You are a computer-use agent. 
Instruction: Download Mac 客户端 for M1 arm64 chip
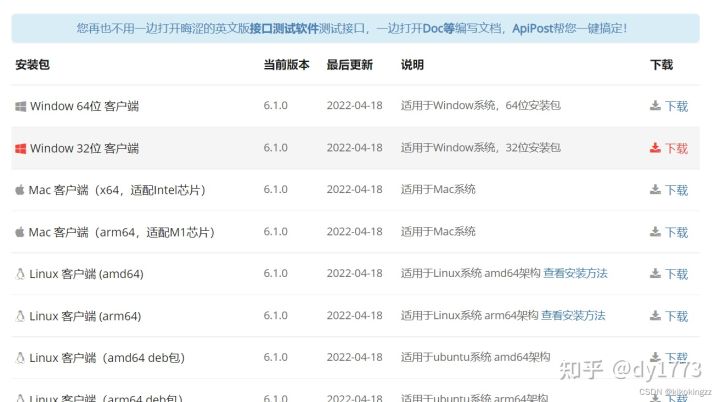(x=676, y=232)
